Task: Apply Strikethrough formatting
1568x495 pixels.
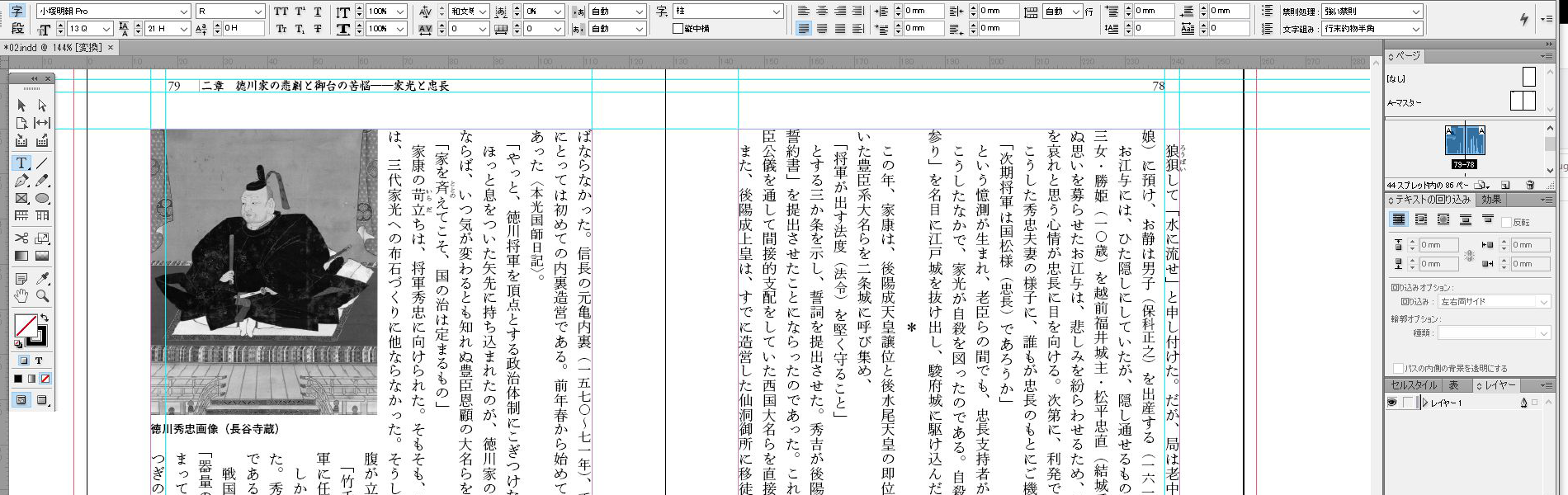Action: [318, 29]
